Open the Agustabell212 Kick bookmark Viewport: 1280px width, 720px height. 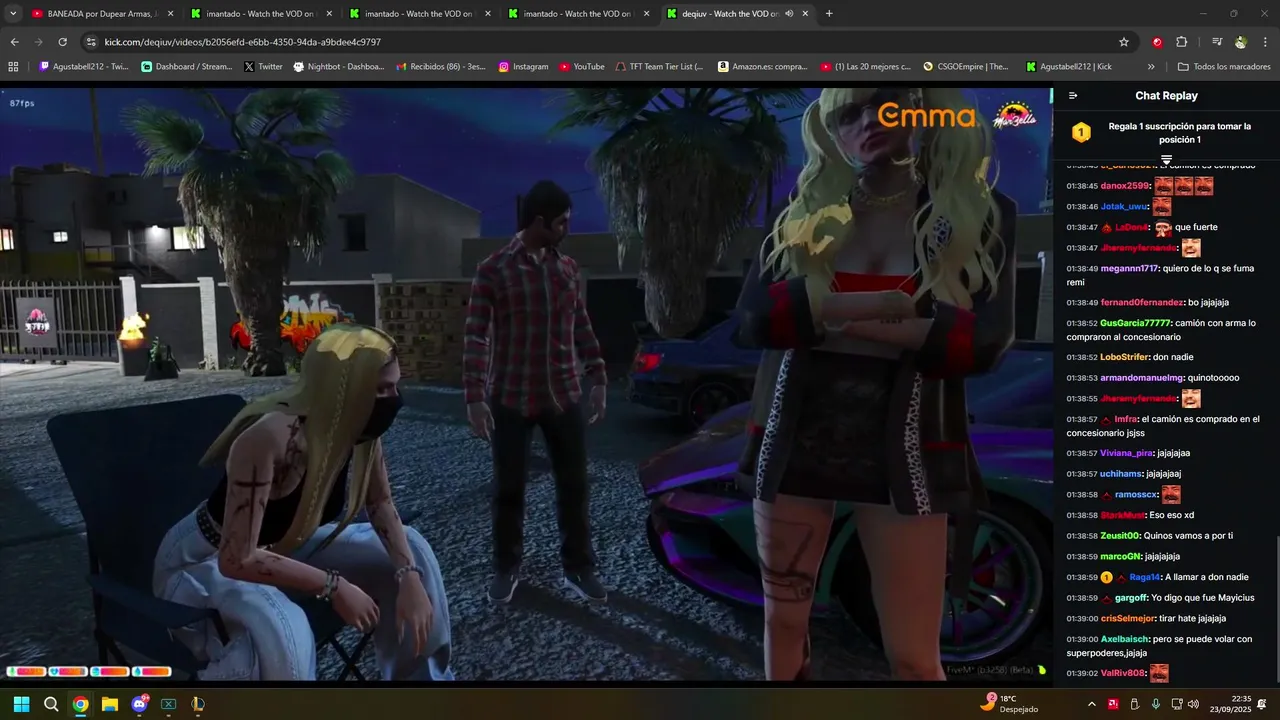point(1069,67)
